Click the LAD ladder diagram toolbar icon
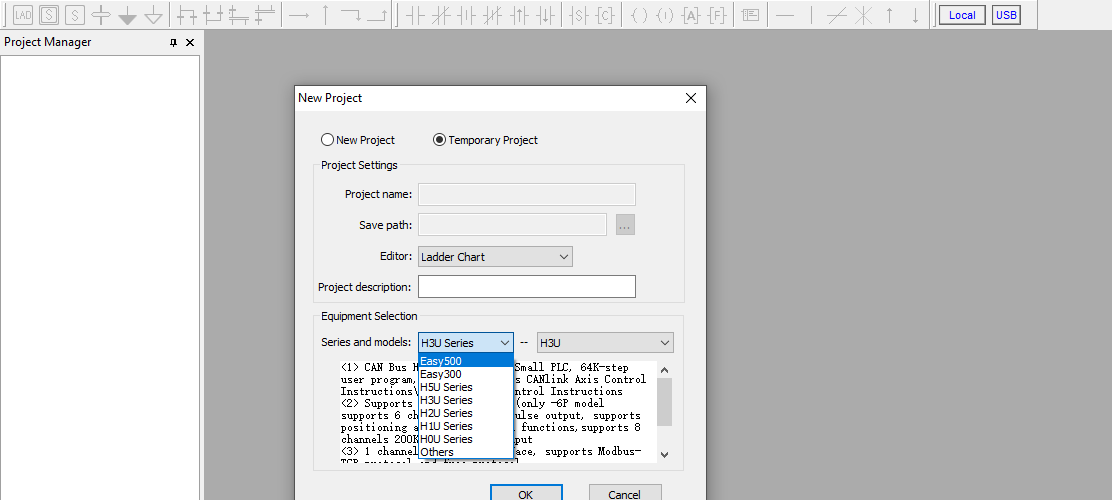The image size is (1112, 500). coord(23,15)
